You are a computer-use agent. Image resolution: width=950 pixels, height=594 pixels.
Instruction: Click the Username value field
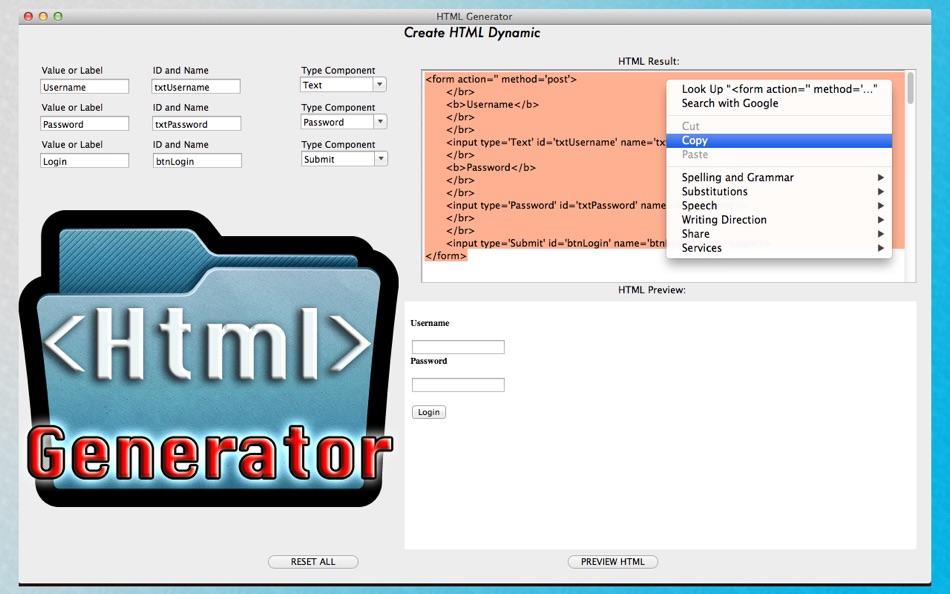pyautogui.click(x=85, y=87)
